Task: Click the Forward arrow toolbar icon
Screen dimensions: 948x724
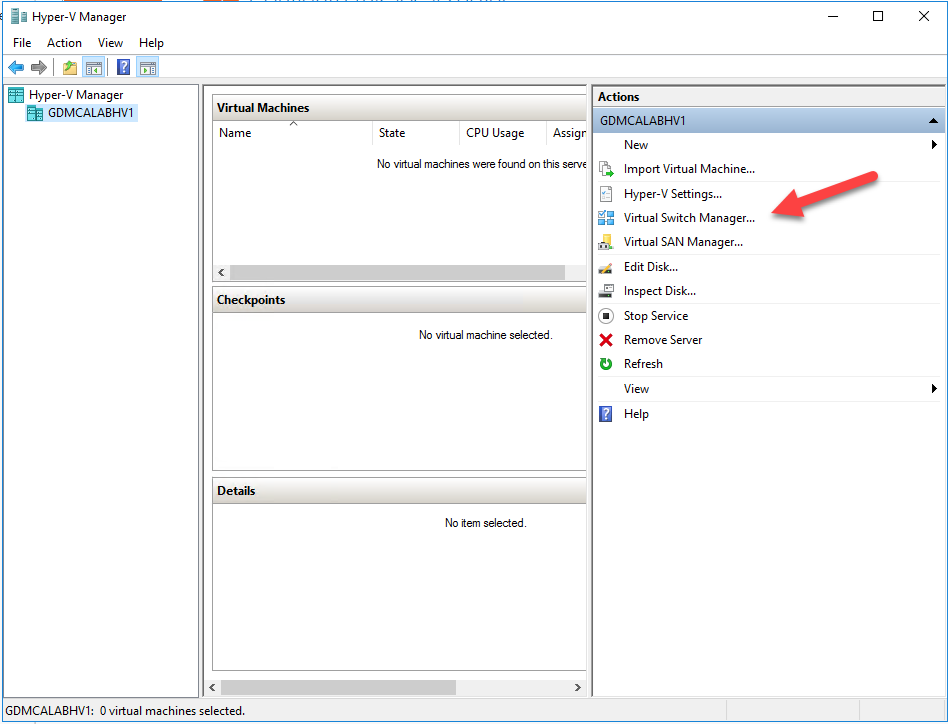Action: pyautogui.click(x=39, y=68)
